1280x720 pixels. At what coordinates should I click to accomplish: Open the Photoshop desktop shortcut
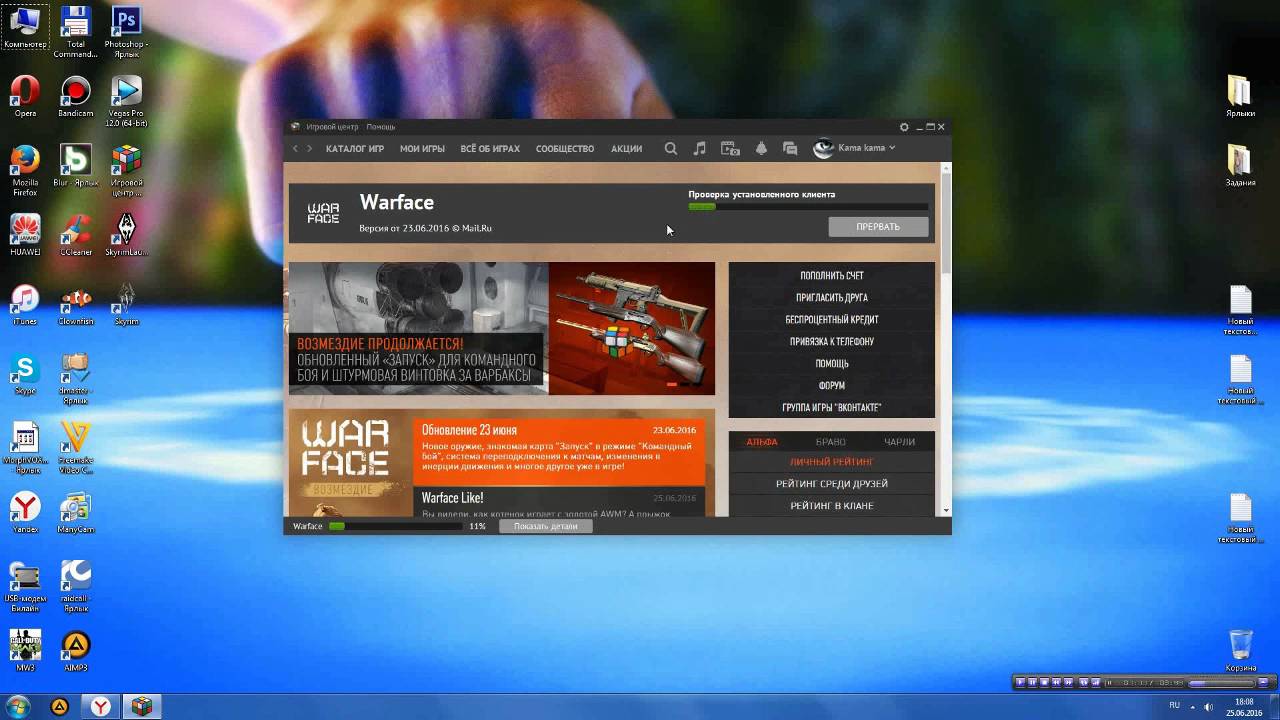[x=126, y=32]
